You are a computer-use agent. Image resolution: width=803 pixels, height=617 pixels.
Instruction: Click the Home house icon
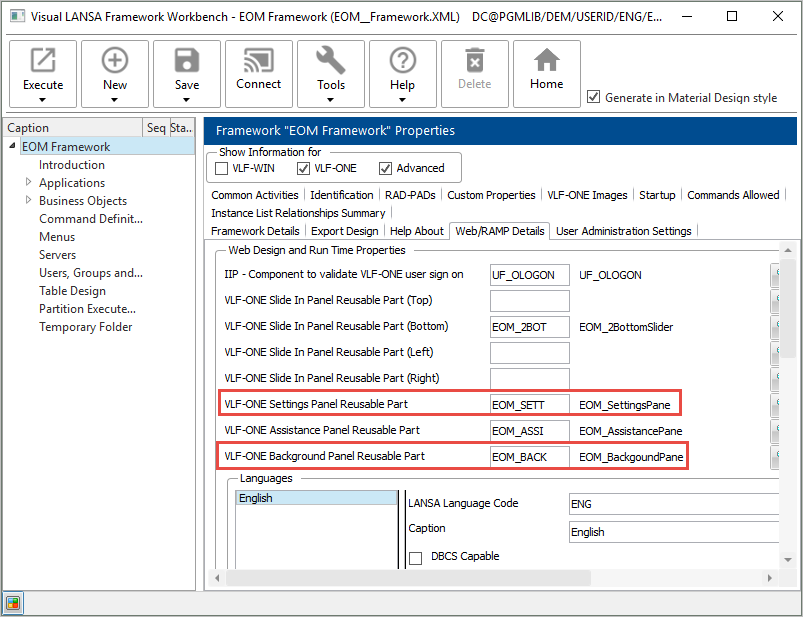(x=547, y=62)
